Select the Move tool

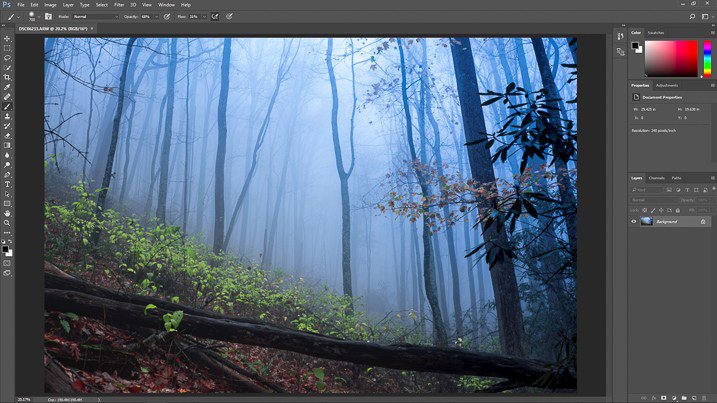click(7, 38)
